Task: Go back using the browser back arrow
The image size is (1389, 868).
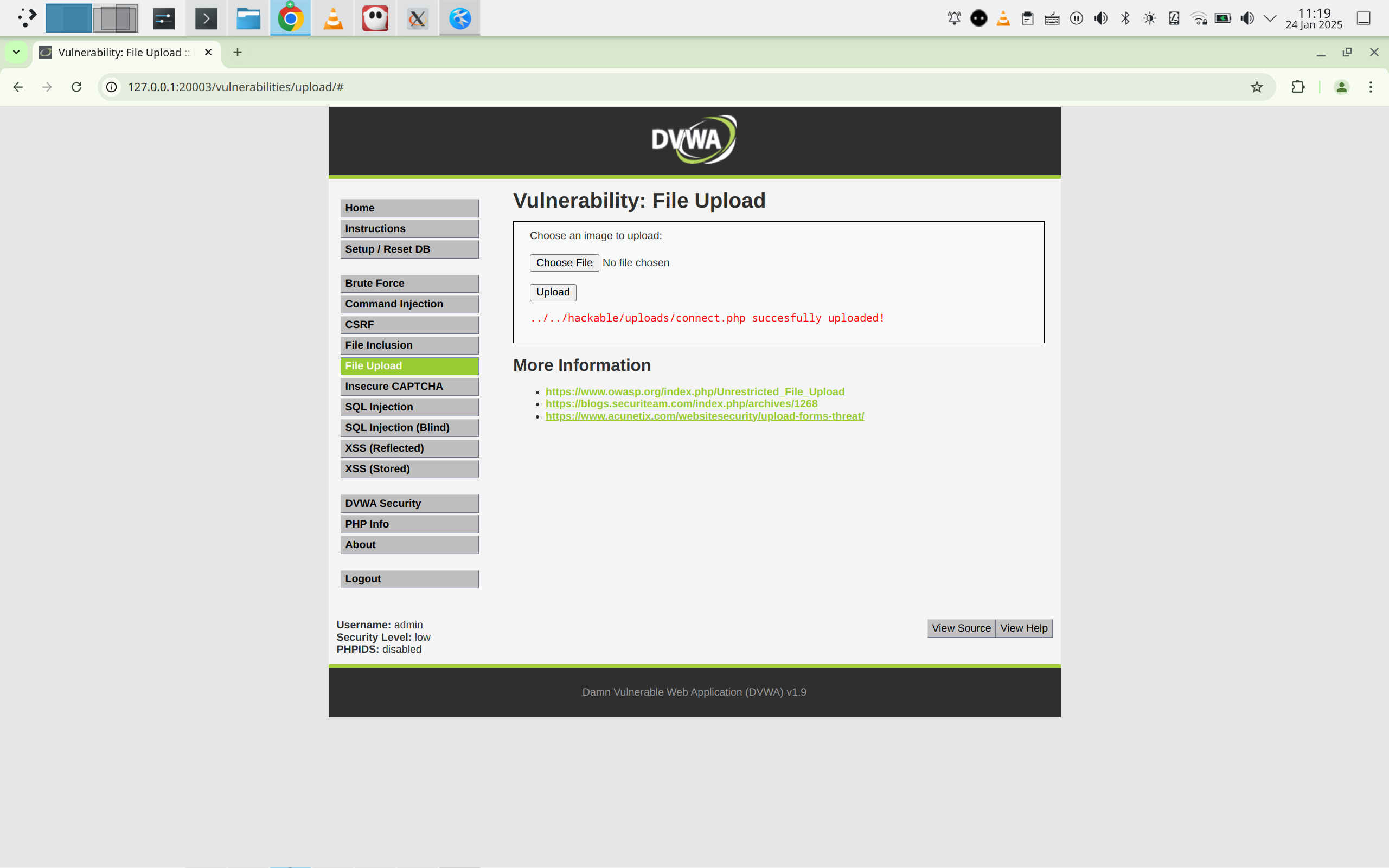Action: coord(18,87)
